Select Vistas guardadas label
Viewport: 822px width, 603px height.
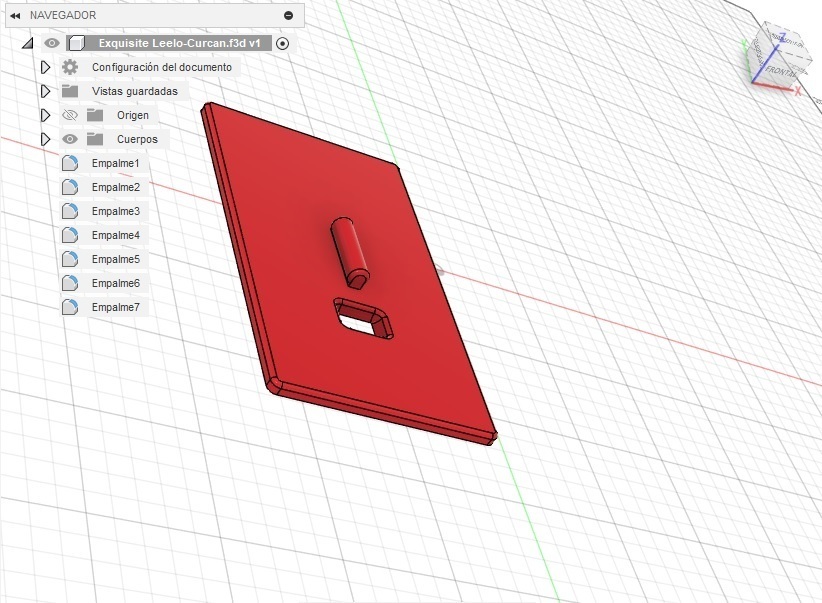(135, 91)
